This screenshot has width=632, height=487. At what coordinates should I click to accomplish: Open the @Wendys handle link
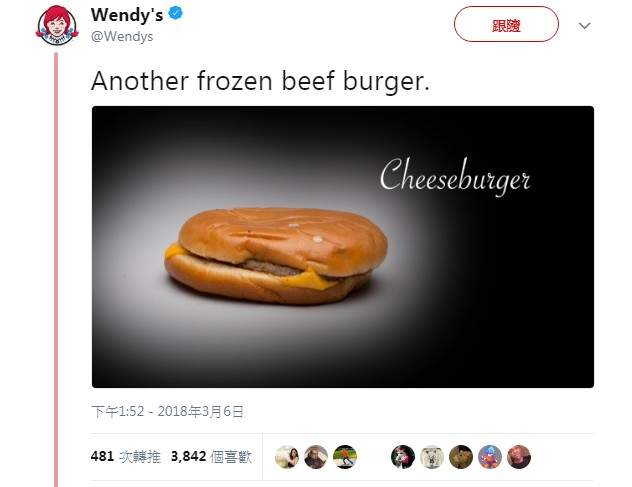click(122, 37)
